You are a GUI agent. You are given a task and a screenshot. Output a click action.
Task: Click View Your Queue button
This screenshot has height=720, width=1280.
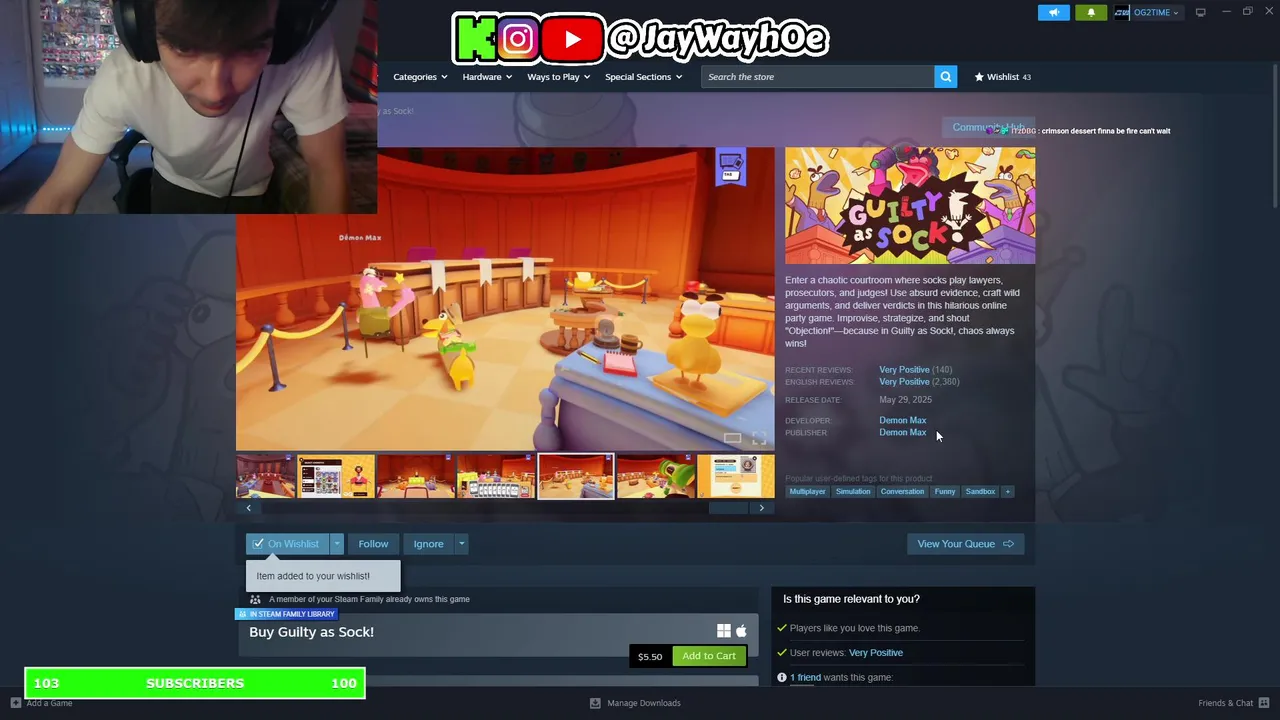pyautogui.click(x=965, y=544)
